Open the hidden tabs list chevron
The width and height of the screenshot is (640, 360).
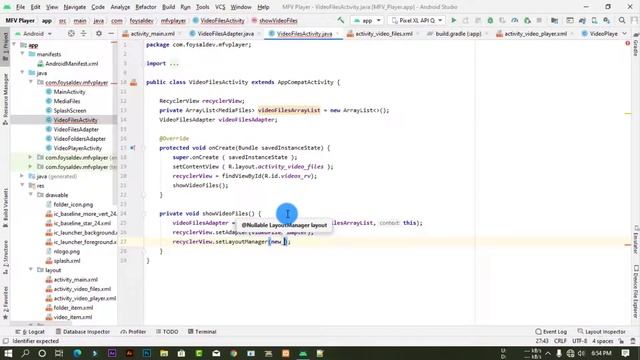click(x=624, y=33)
